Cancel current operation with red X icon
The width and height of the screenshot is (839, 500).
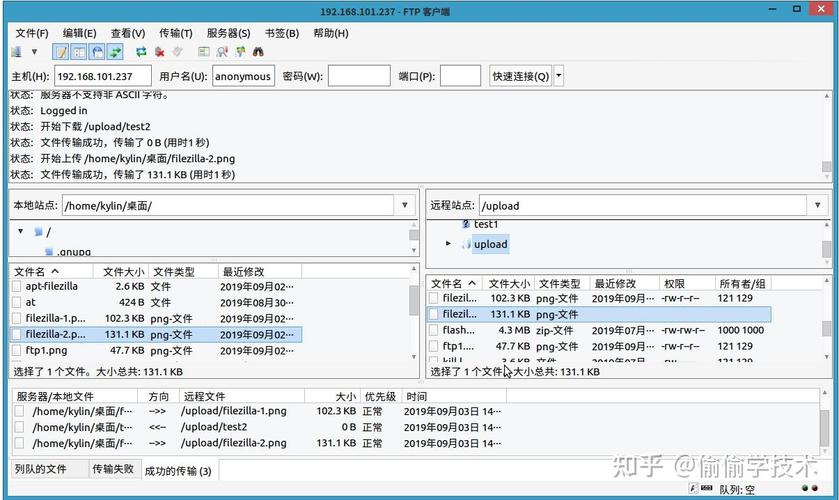pos(159,52)
